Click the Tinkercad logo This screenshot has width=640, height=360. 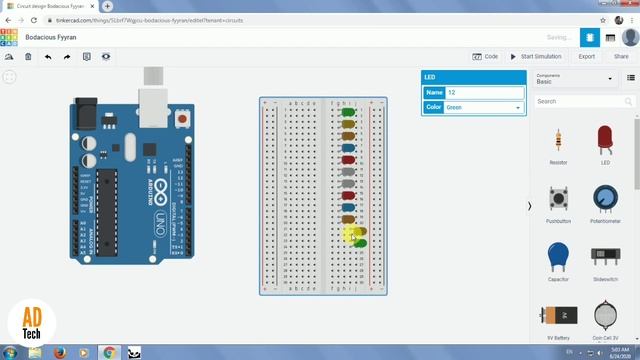[x=9, y=37]
